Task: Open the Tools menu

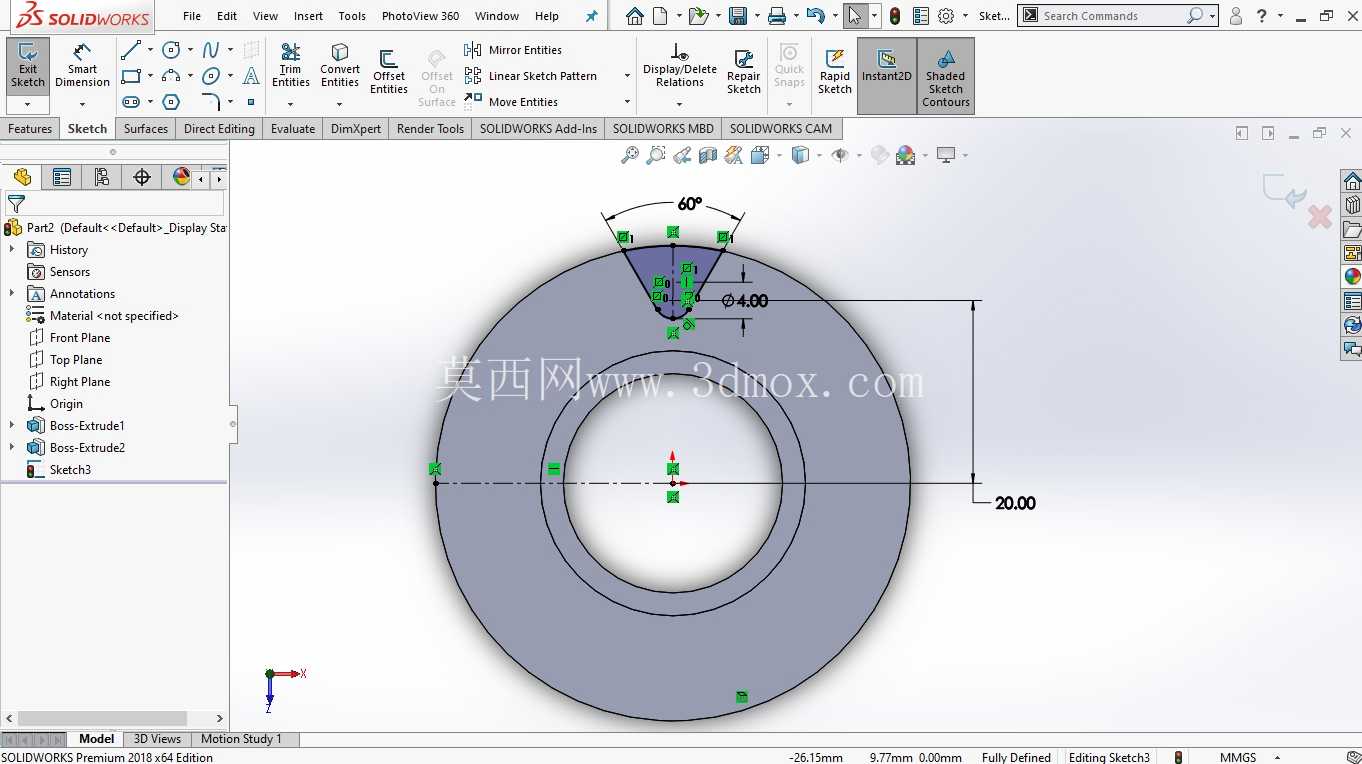Action: click(x=352, y=16)
